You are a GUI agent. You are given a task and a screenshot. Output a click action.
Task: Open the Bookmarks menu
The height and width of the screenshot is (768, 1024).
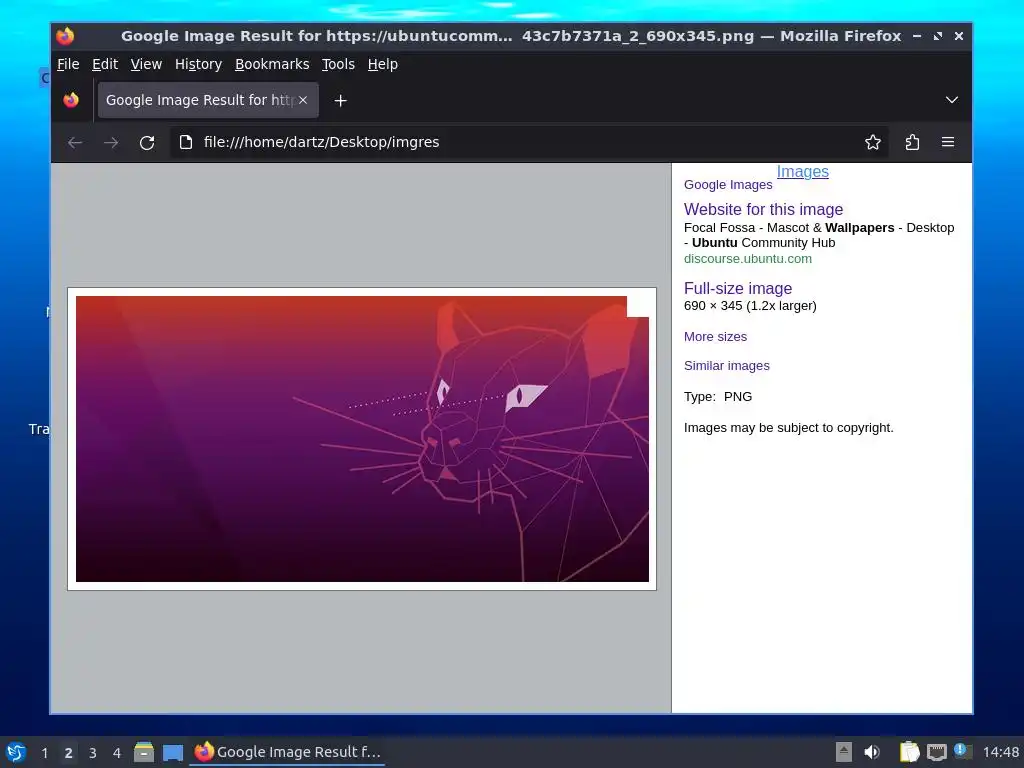272,64
